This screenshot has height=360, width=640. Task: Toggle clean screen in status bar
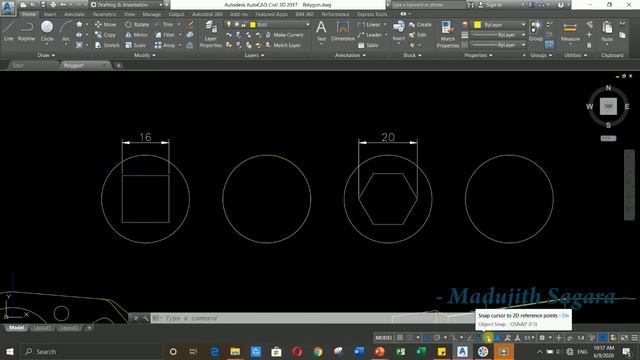[625, 338]
